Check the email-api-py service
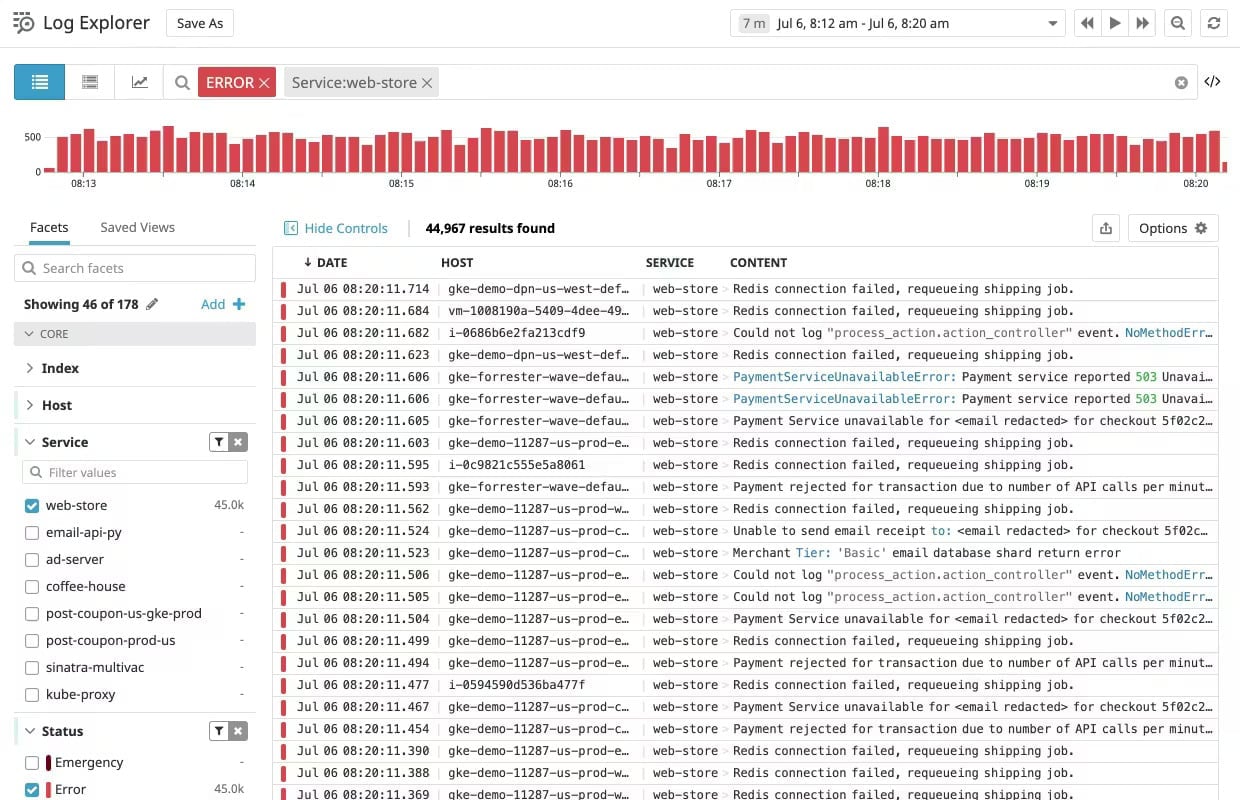Viewport: 1240px width, 800px height. (x=32, y=533)
